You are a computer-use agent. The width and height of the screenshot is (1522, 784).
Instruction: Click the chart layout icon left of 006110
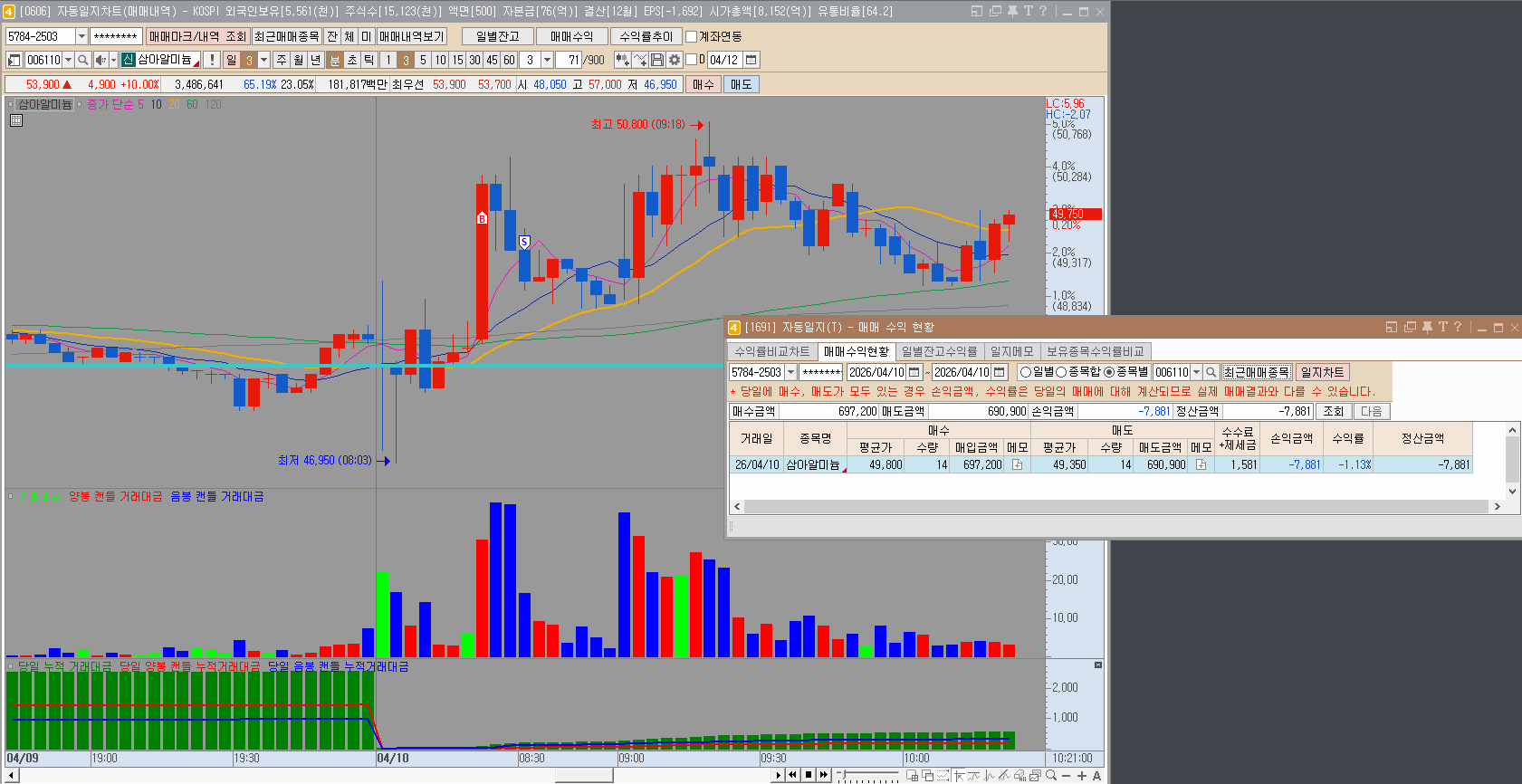(x=14, y=60)
